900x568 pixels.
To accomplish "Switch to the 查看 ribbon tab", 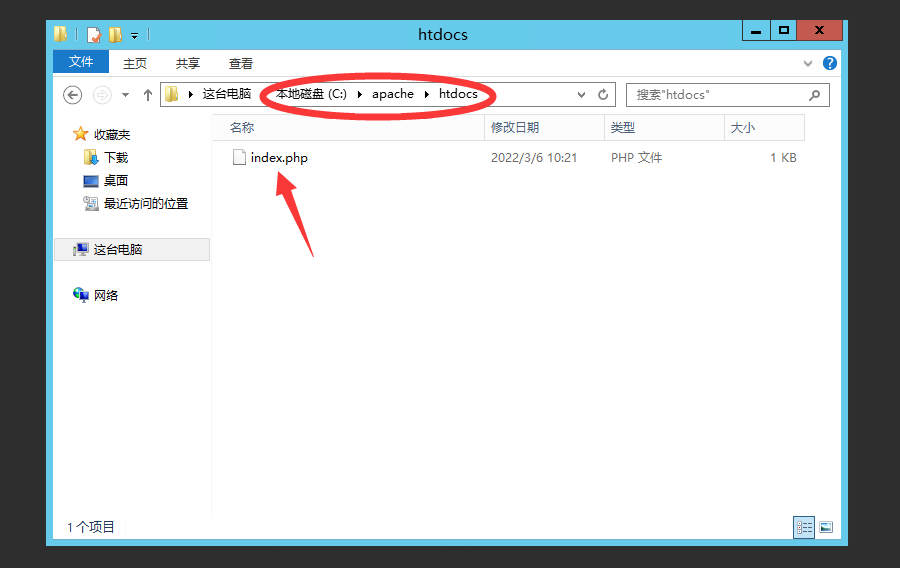I will pos(240,63).
